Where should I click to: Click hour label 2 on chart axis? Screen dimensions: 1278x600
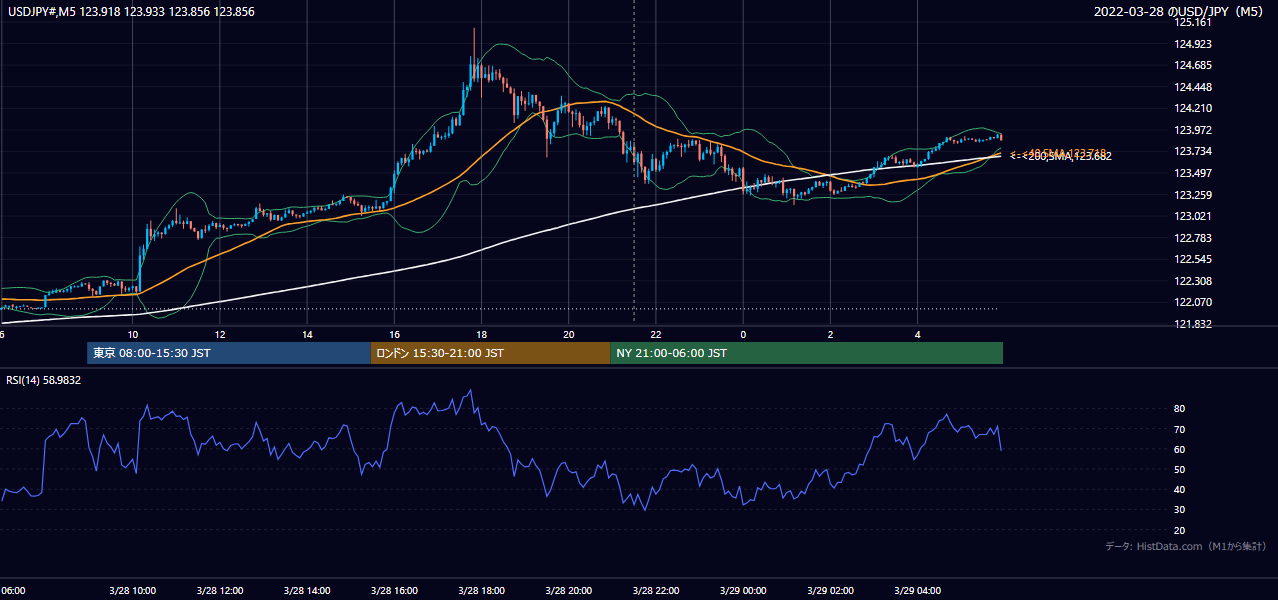coord(831,334)
